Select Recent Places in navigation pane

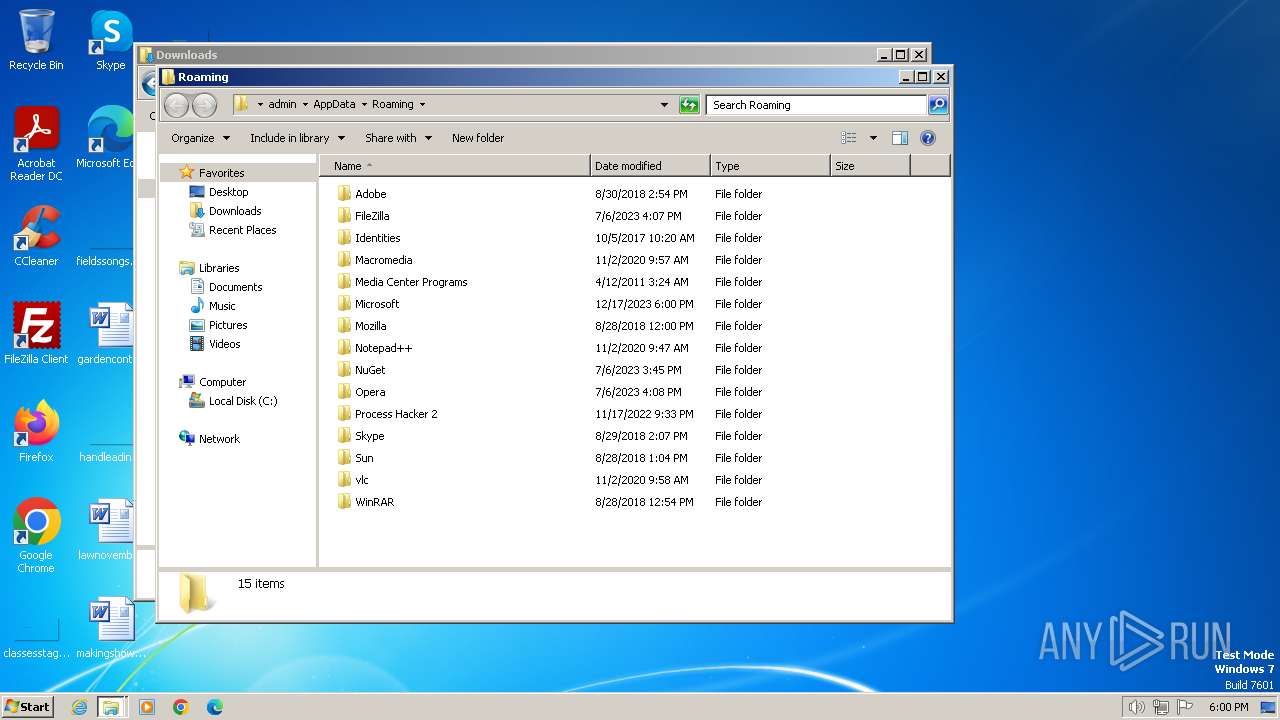click(x=242, y=230)
